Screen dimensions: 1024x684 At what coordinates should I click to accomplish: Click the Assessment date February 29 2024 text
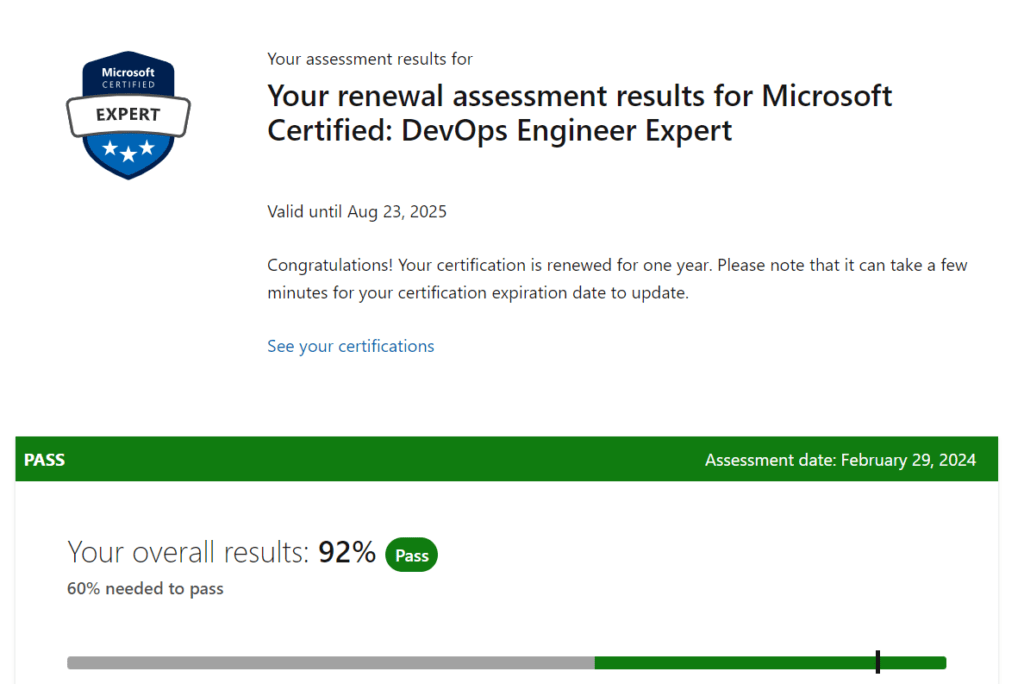point(843,459)
